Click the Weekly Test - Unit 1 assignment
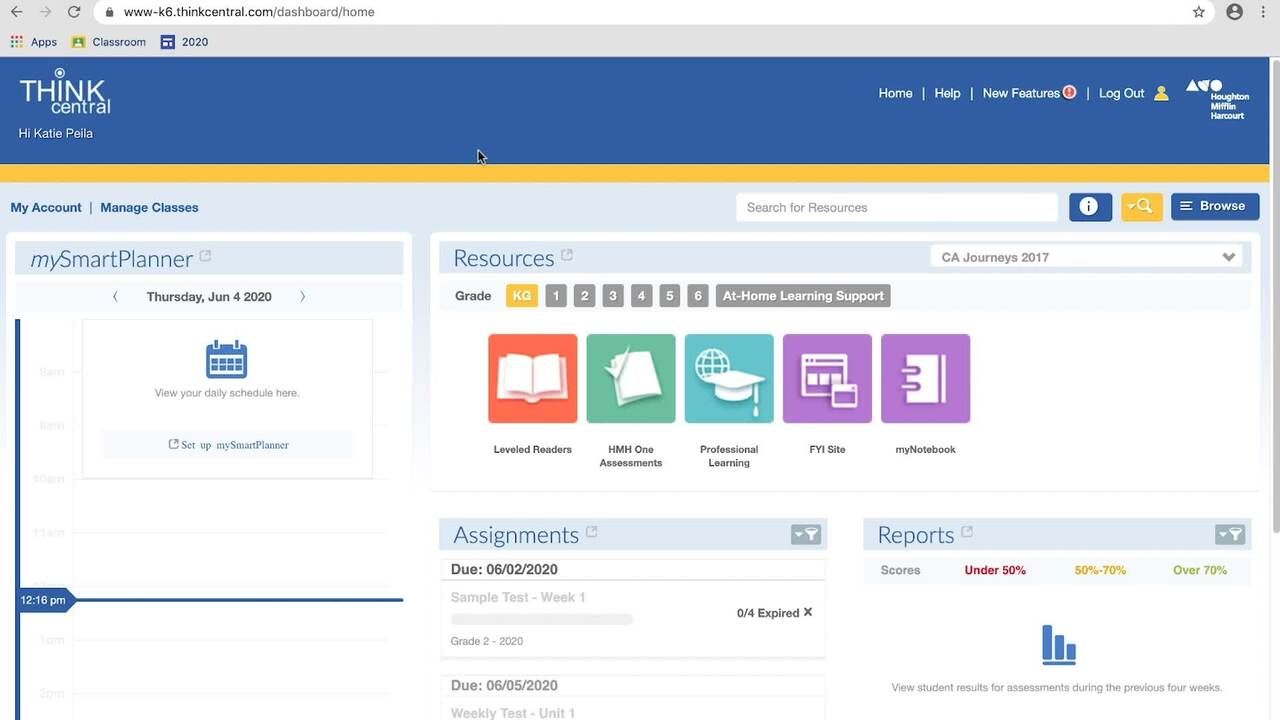The width and height of the screenshot is (1280, 720). [512, 713]
